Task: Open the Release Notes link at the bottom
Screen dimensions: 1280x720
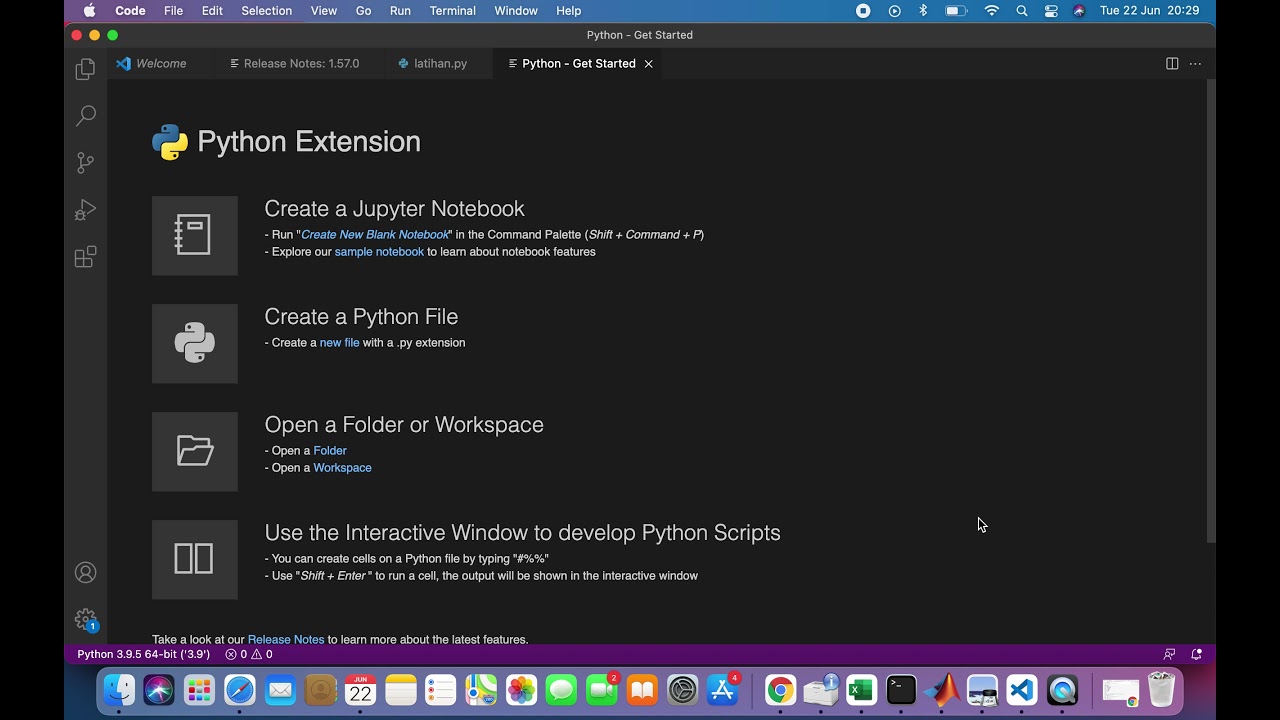Action: (286, 639)
